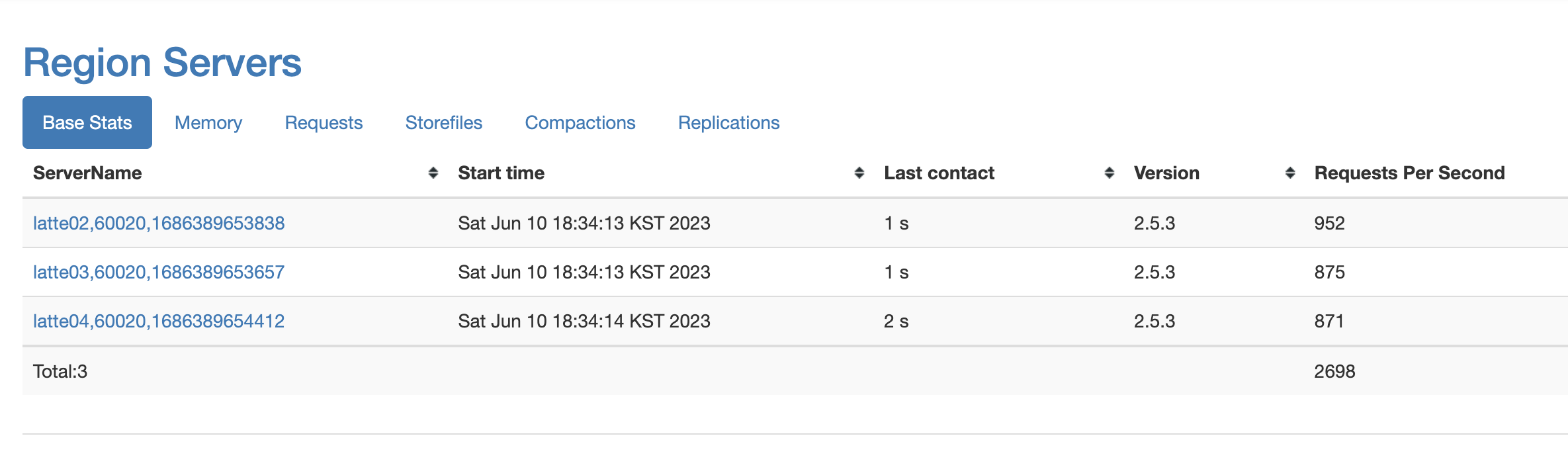Open latte02 region server link

[159, 223]
